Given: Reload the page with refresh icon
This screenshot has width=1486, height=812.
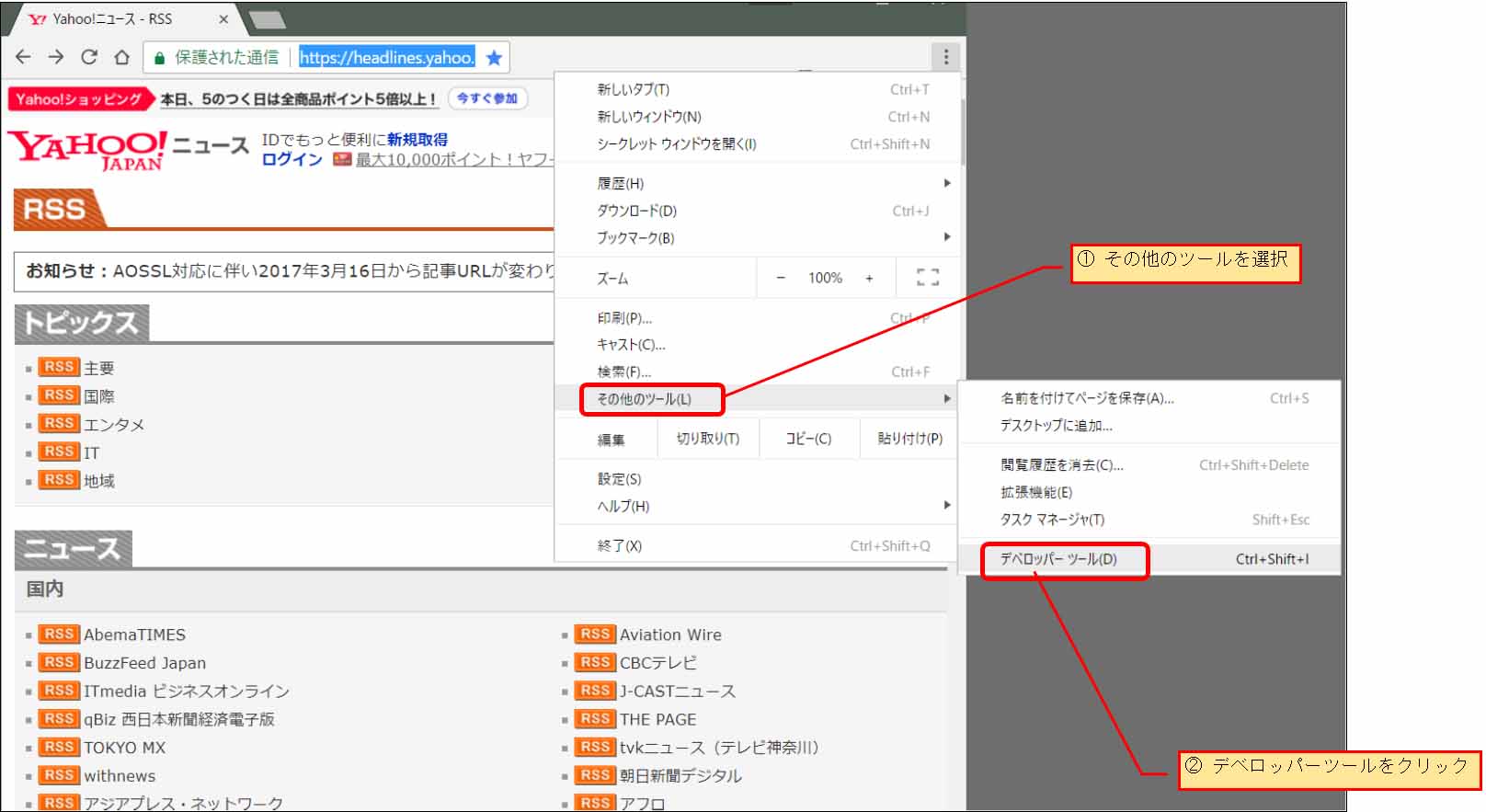Looking at the screenshot, I should click(x=89, y=57).
